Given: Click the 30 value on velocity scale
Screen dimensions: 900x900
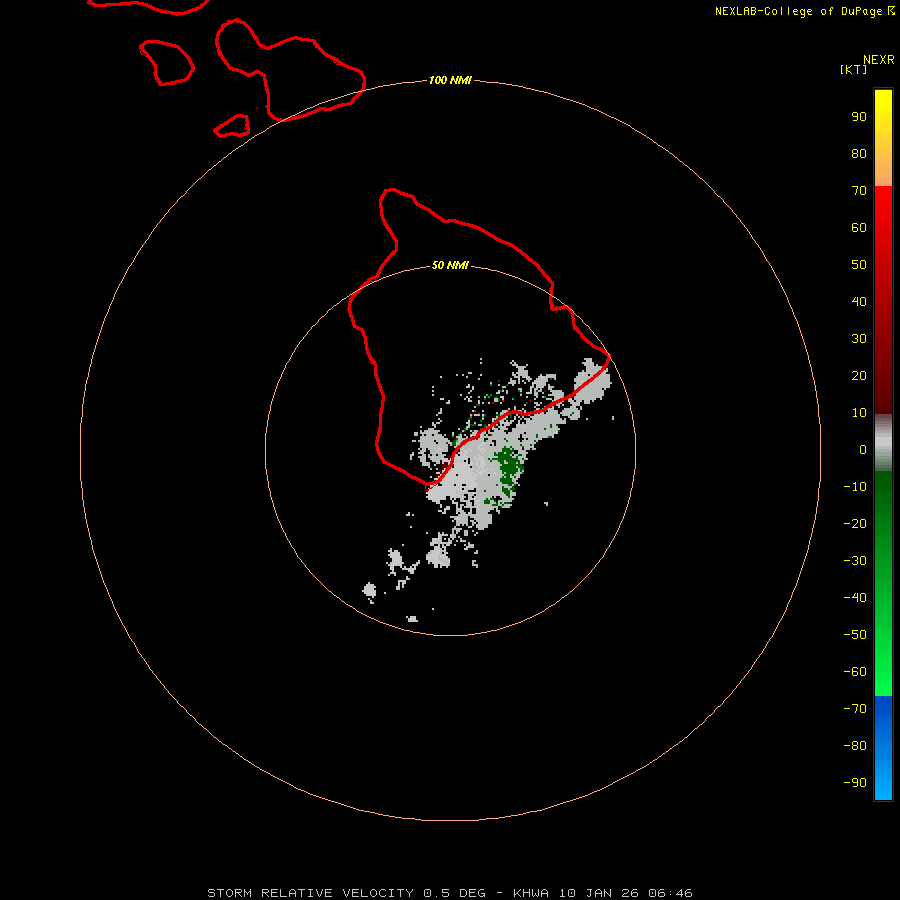Looking at the screenshot, I should coord(859,339).
